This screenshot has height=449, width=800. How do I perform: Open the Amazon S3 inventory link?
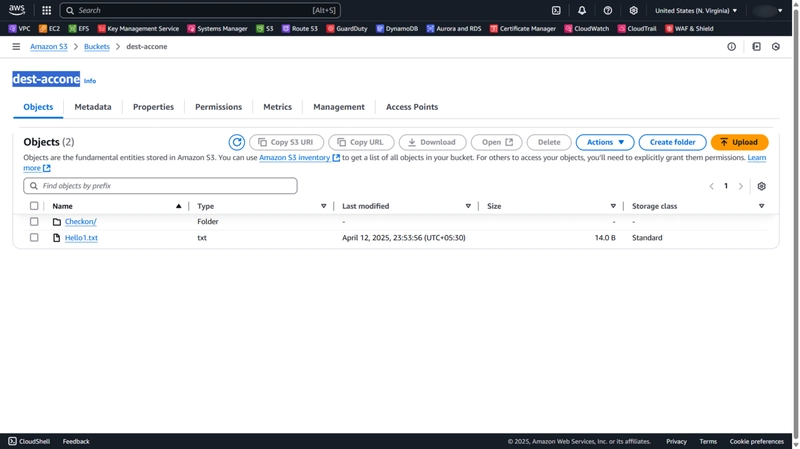point(299,158)
